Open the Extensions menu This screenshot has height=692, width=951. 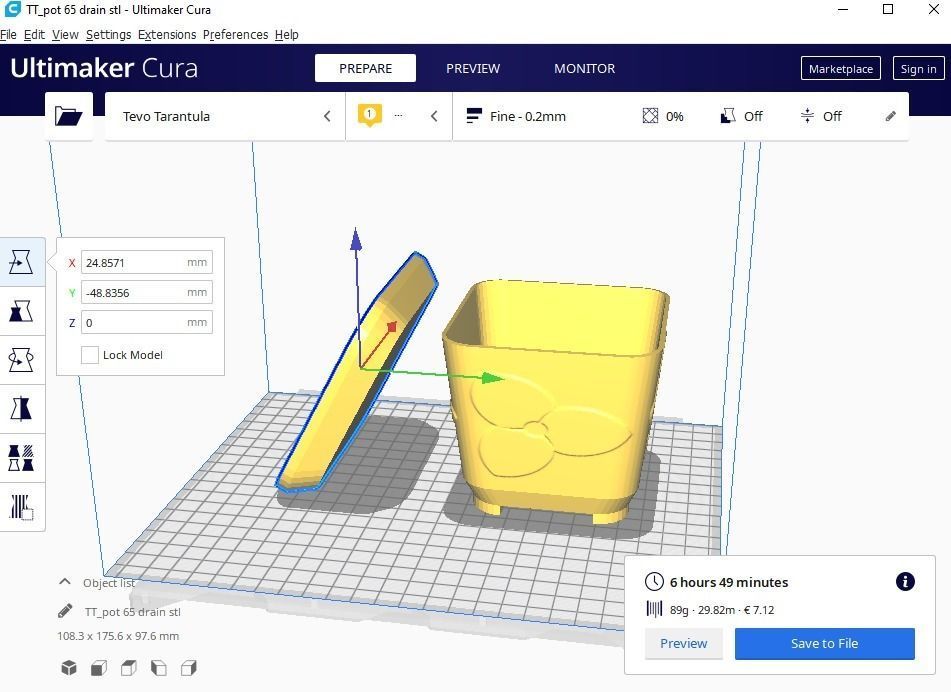pos(167,35)
